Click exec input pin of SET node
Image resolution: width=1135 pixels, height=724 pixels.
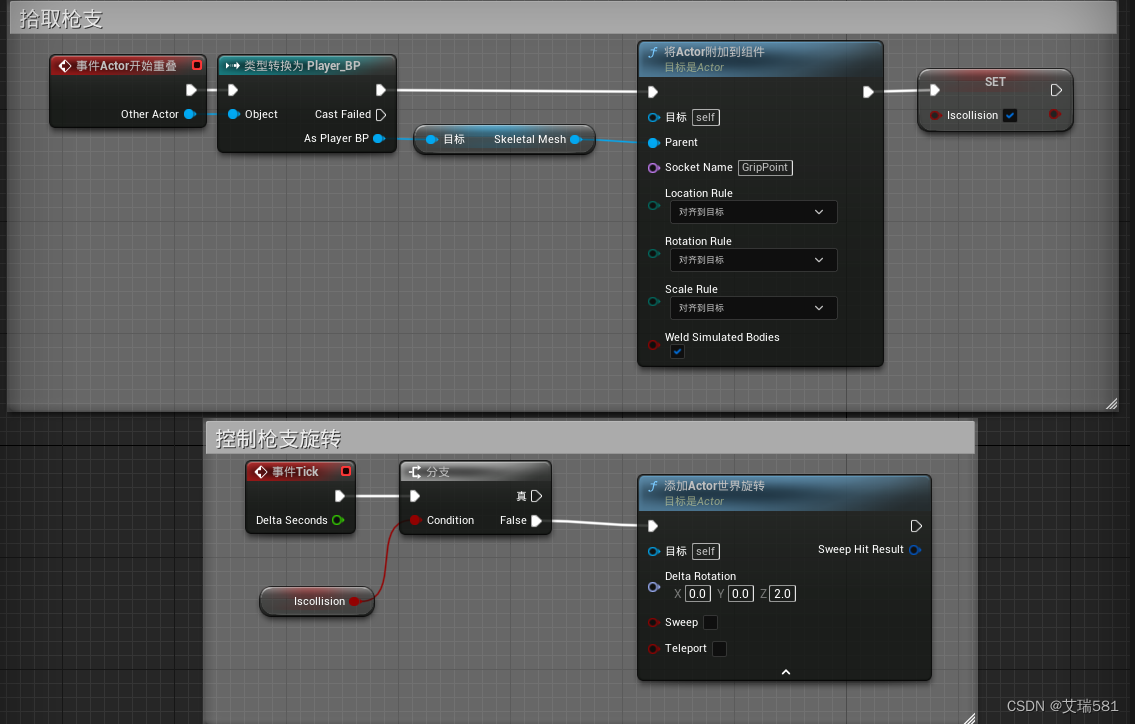(x=934, y=90)
